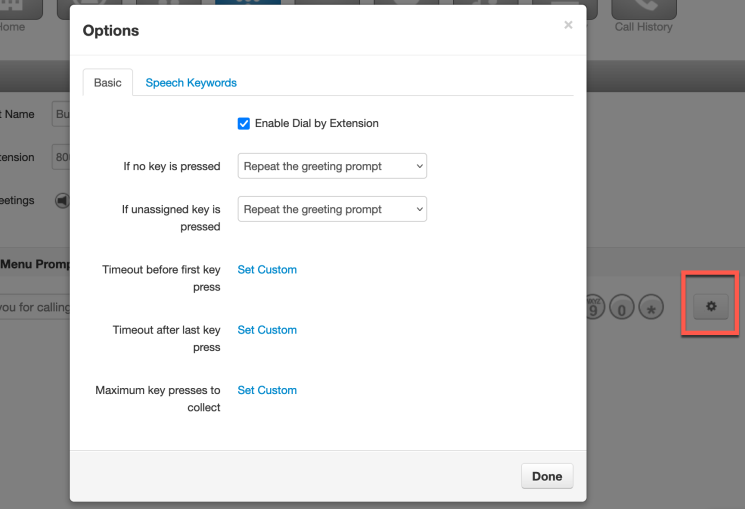Click the dimmed 9 keypad key

coord(594,307)
